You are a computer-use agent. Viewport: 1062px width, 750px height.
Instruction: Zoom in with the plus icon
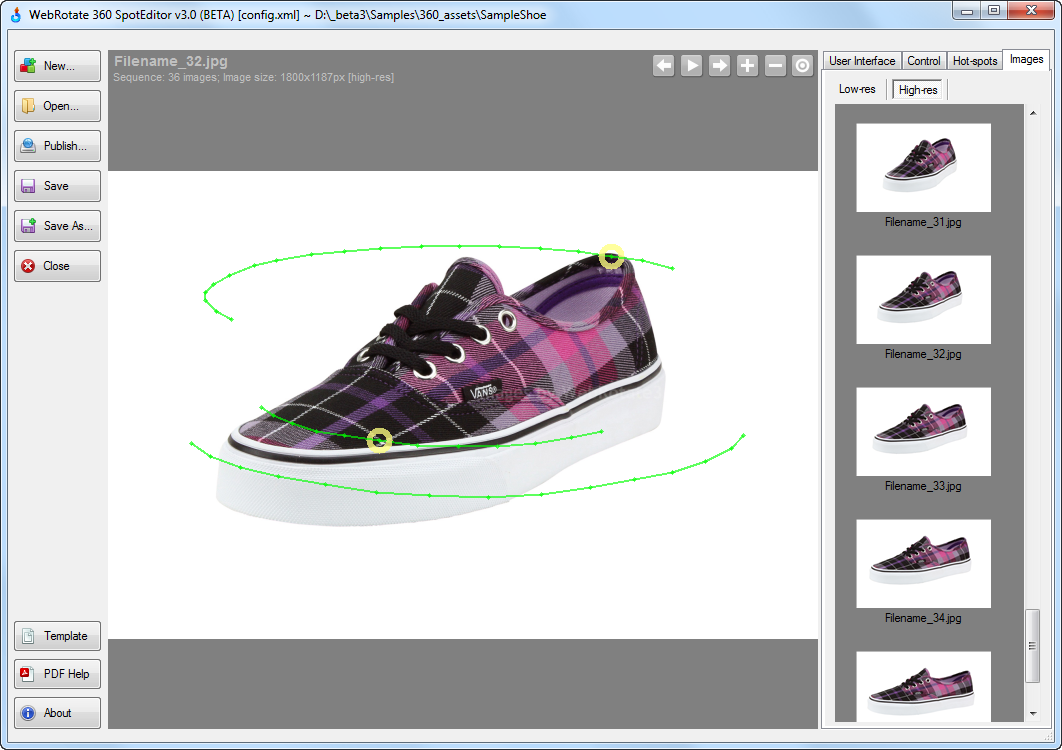pos(747,66)
